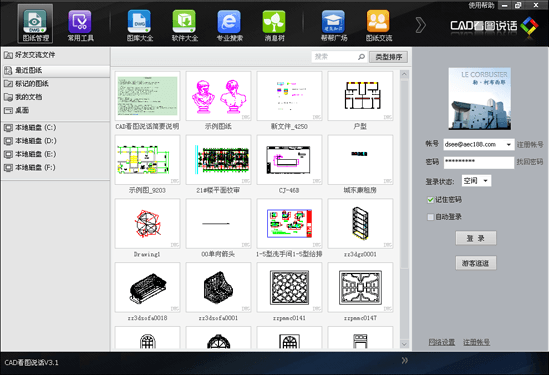Click the 登录 login button

[475, 238]
